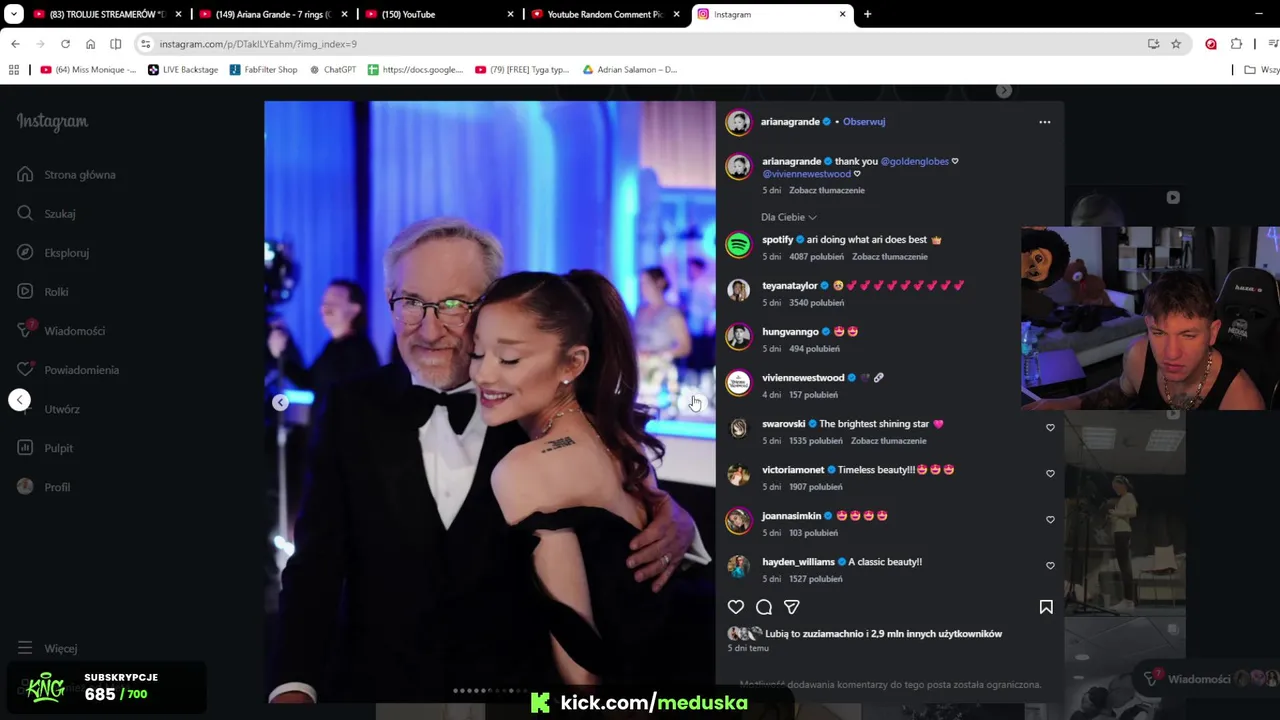This screenshot has width=1280, height=720.
Task: Like the post with the heart icon
Action: click(736, 607)
